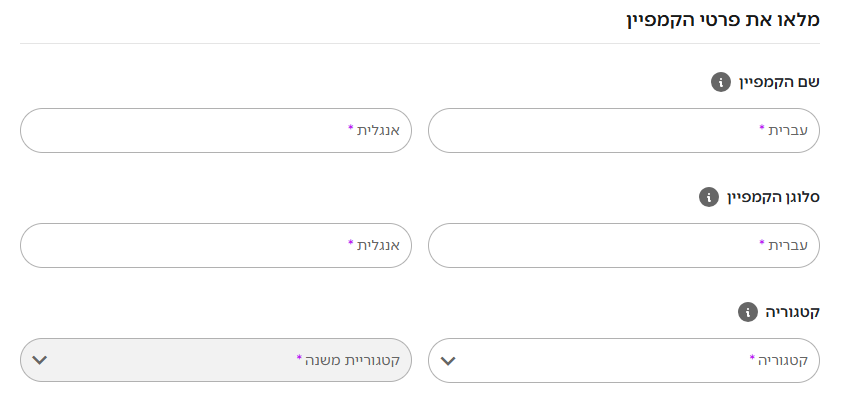Click the purple asterisk beside קטגוריה placeholder text

(x=752, y=357)
